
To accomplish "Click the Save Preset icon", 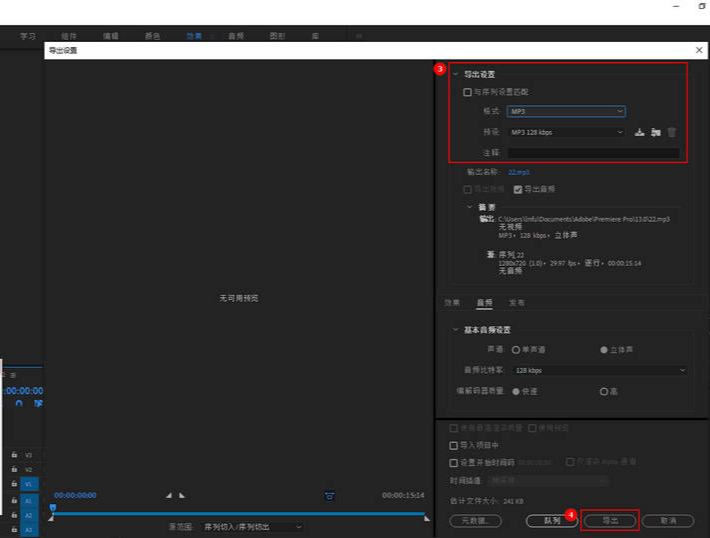I will (640, 132).
